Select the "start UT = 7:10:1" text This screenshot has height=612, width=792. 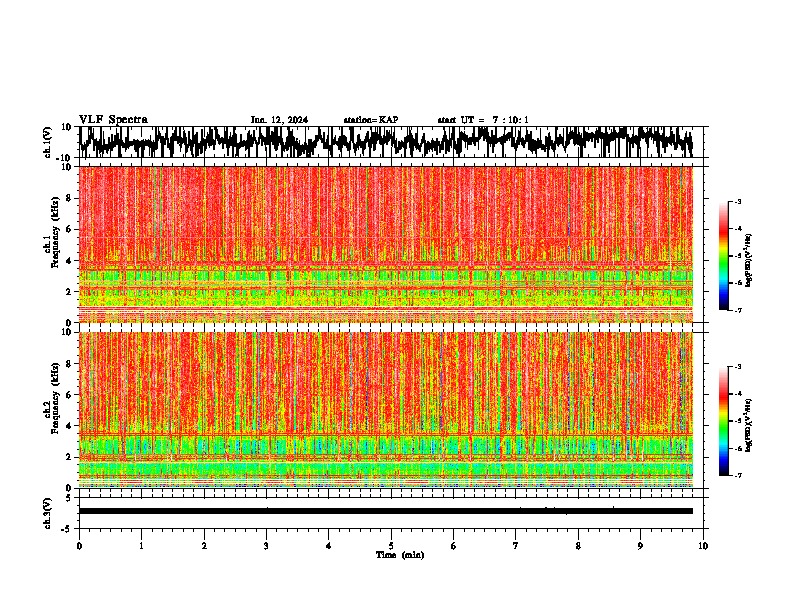click(x=483, y=120)
